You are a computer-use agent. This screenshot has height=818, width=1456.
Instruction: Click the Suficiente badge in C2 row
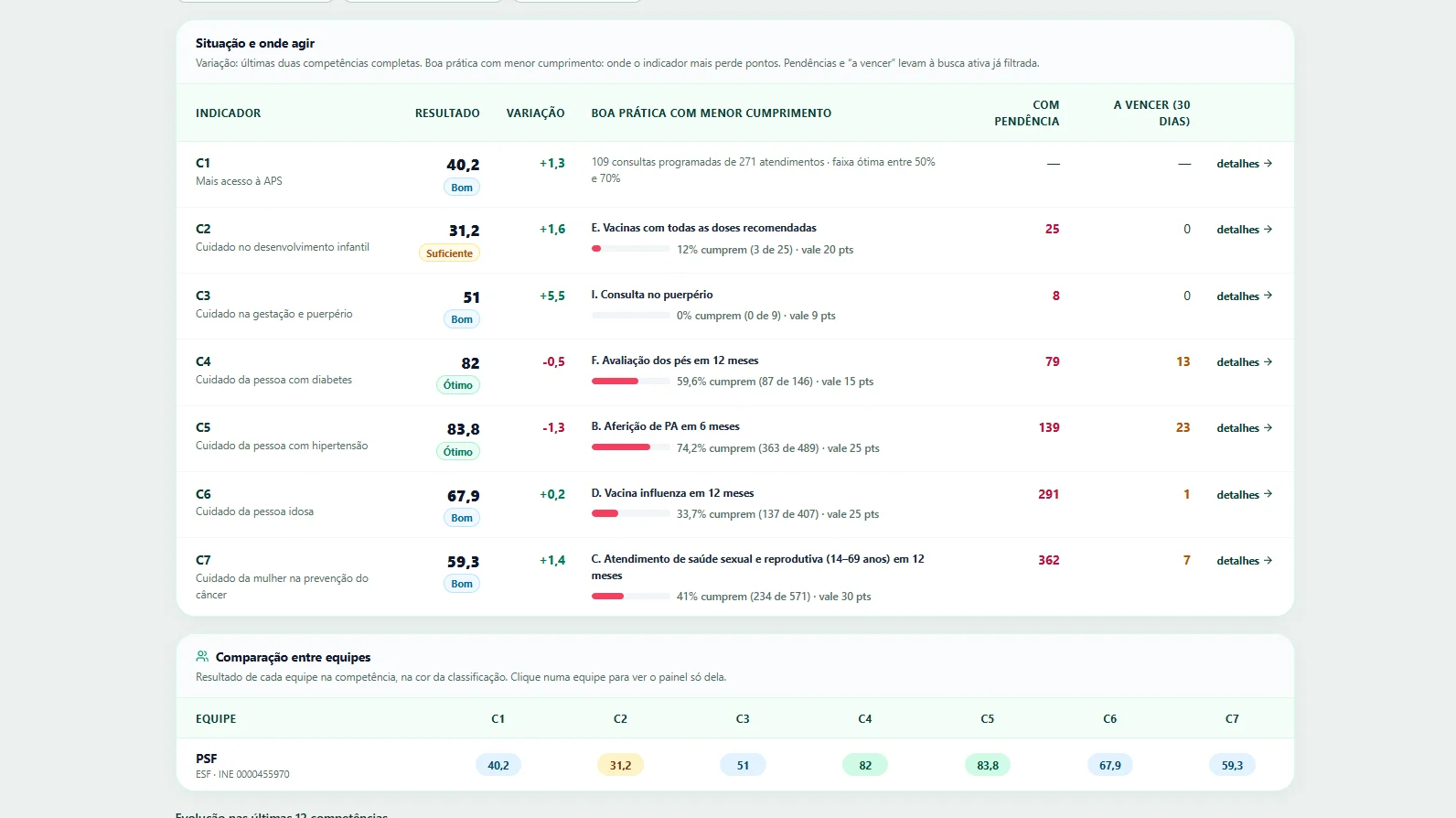(x=449, y=253)
